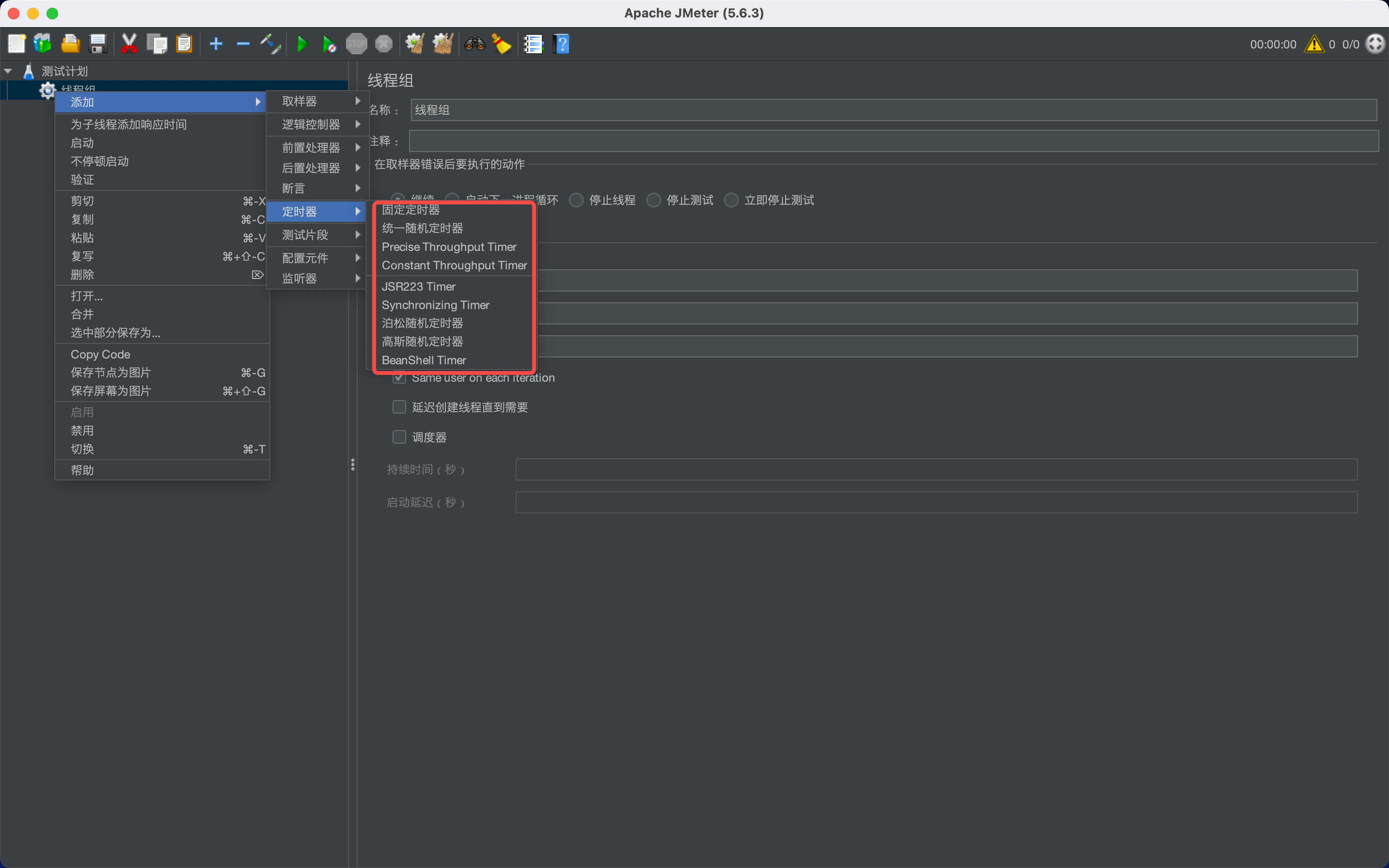Screen dimensions: 1389x868
Task: Select the 立即停止测试 radio button
Action: (x=731, y=200)
